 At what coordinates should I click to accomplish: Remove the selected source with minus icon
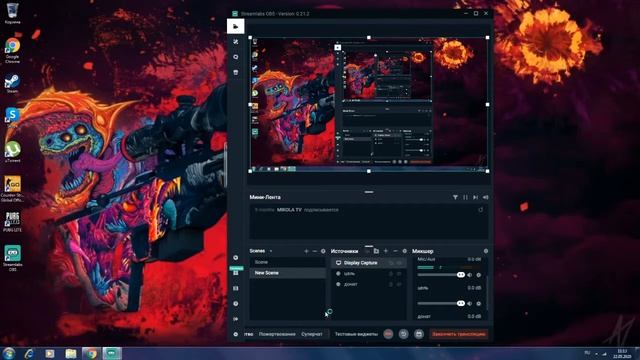tap(395, 251)
